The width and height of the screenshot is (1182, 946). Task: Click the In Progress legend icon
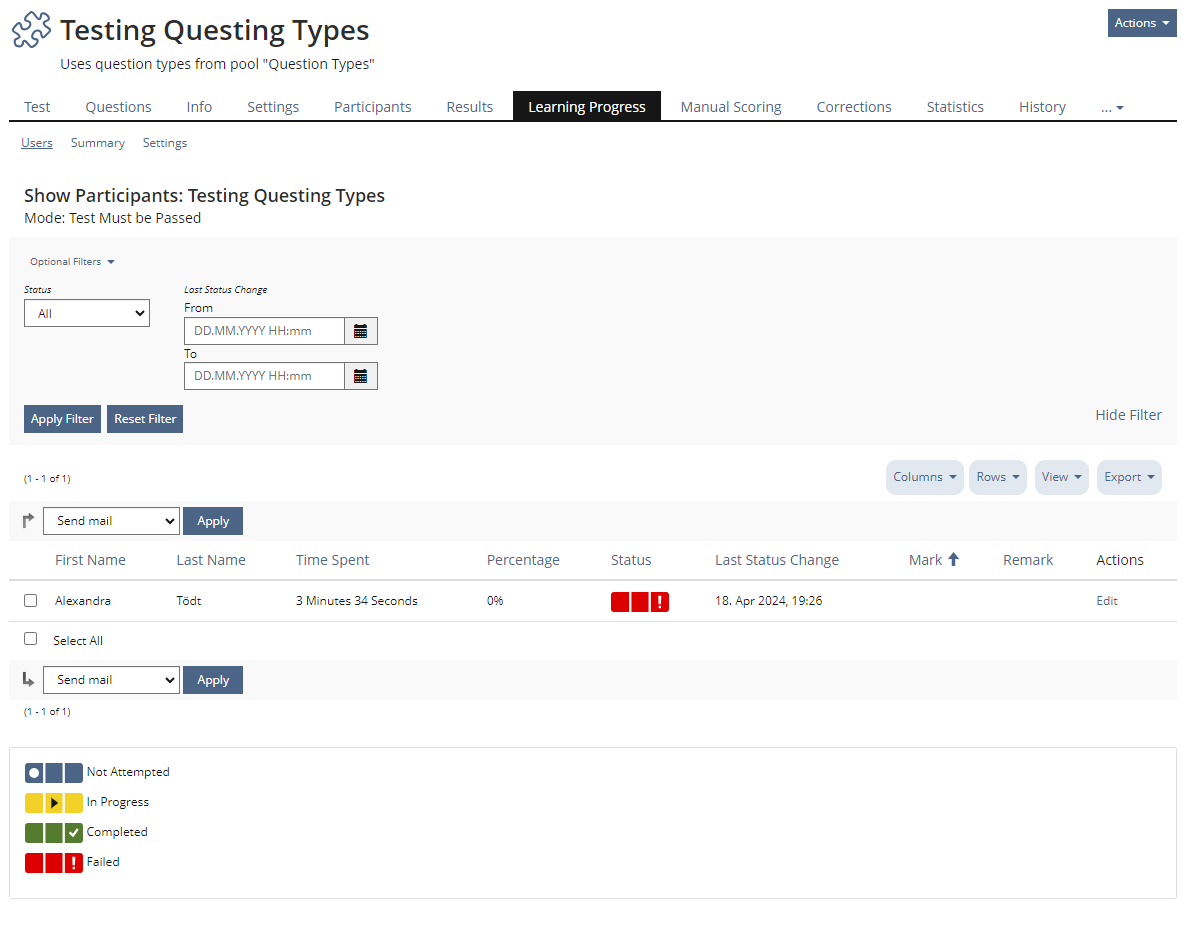[54, 802]
